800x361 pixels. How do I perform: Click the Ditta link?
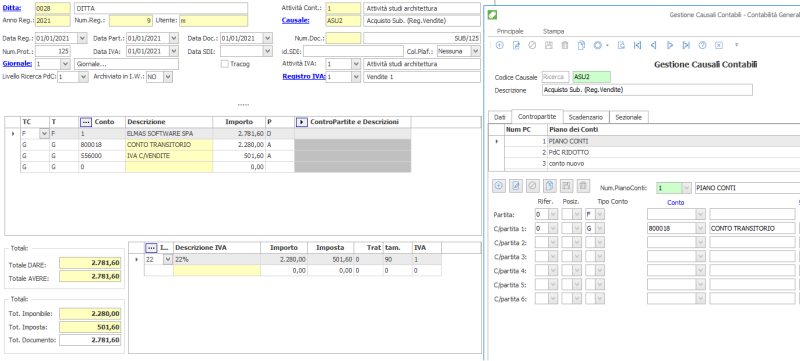click(x=11, y=8)
